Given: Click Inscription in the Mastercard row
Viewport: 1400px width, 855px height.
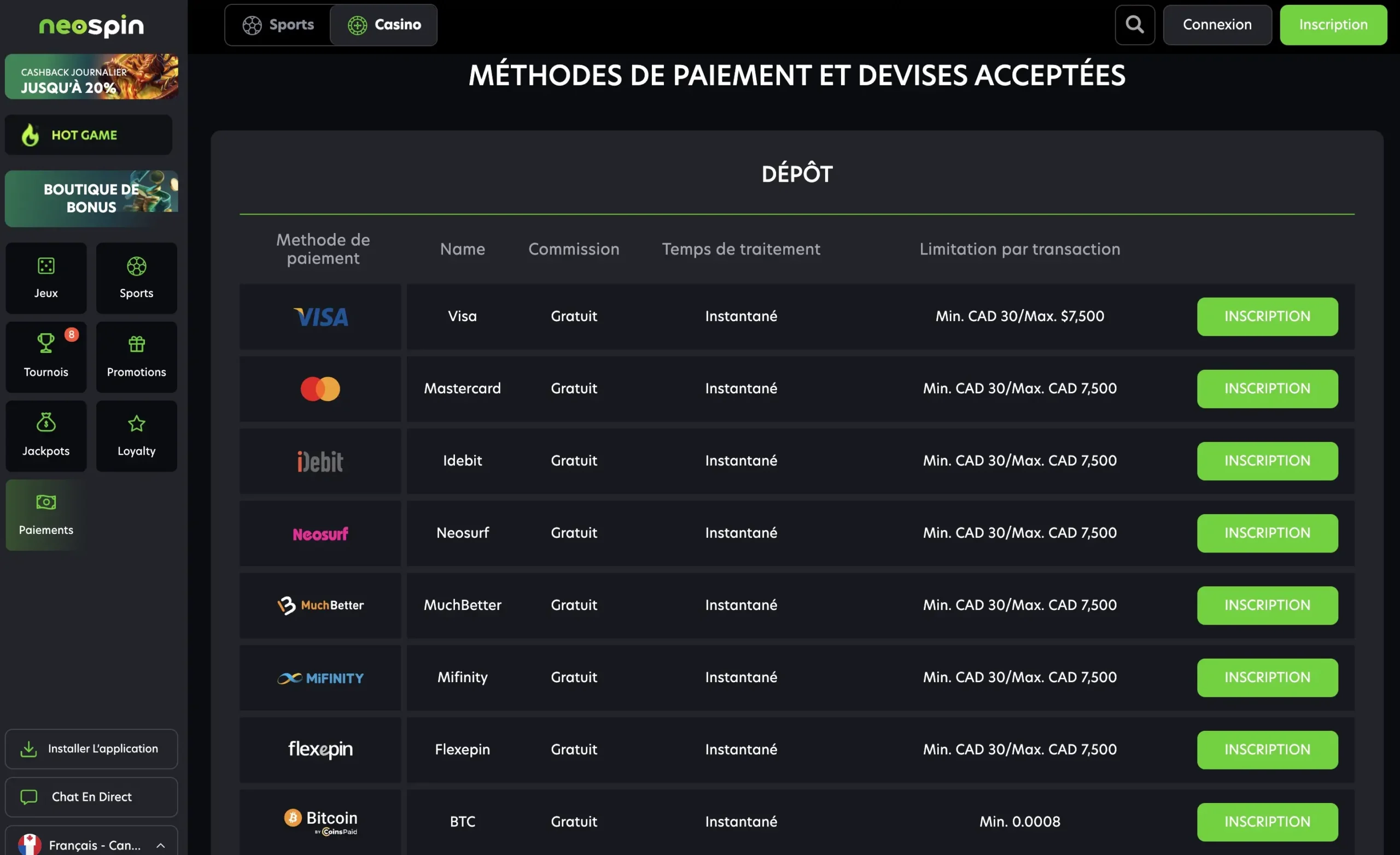Looking at the screenshot, I should [x=1267, y=389].
